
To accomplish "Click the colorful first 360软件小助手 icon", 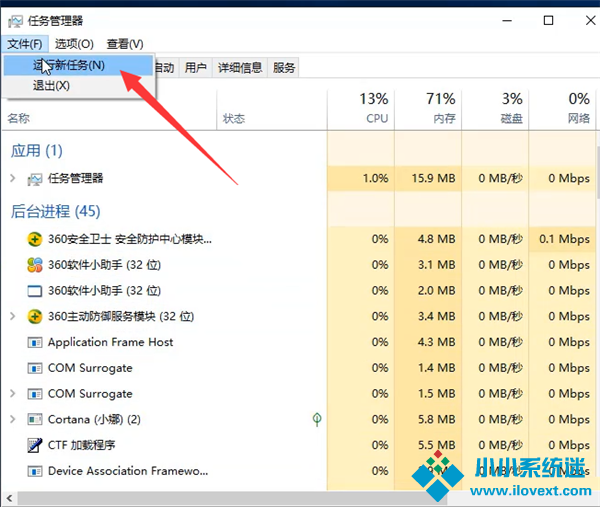I will click(x=34, y=265).
